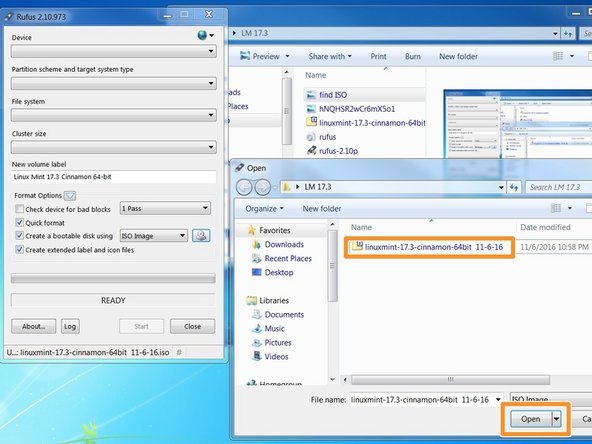Open Downloads in the favorites list
The height and width of the screenshot is (444, 592).
point(284,244)
